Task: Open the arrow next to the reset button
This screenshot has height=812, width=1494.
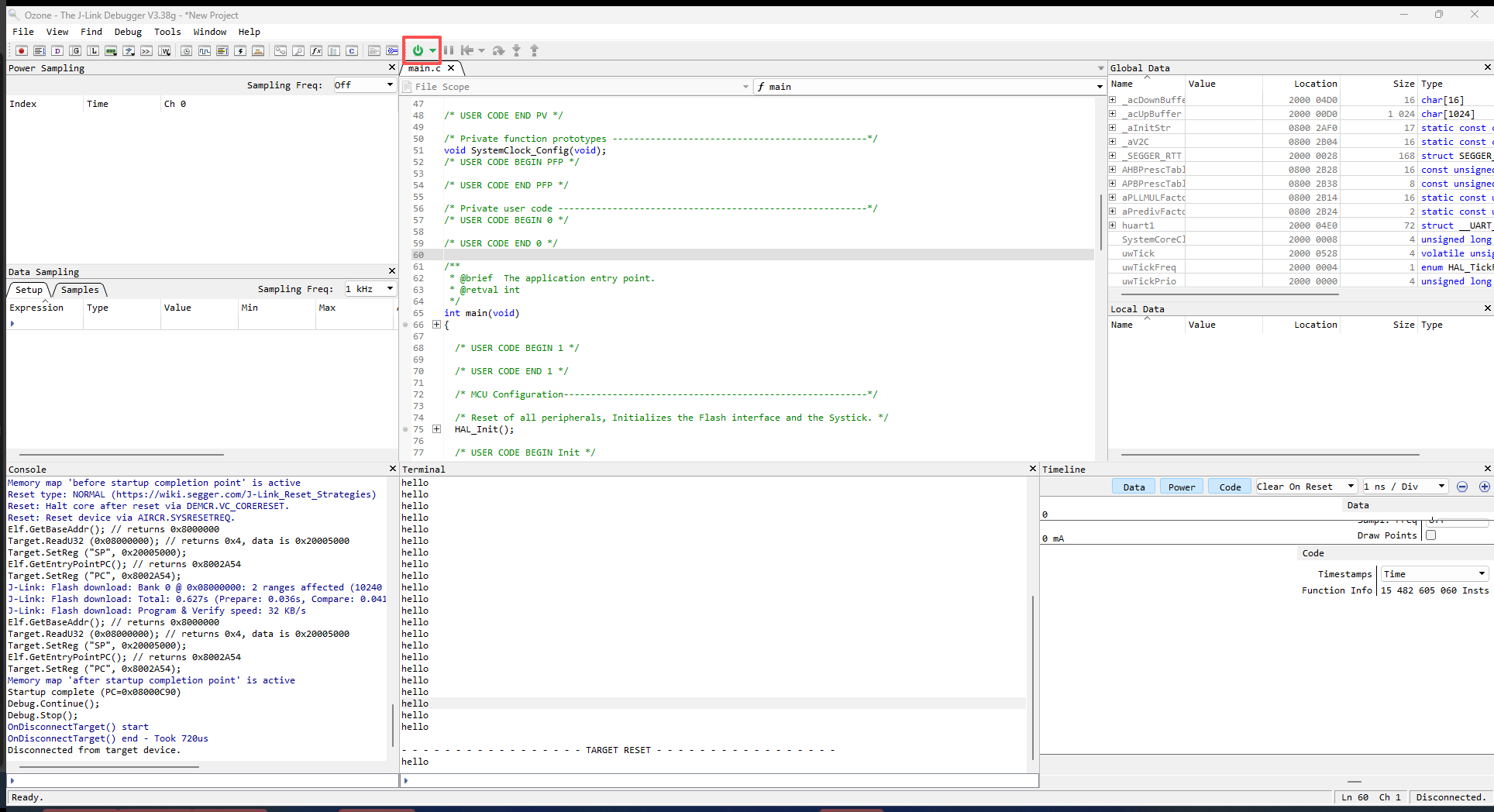Action: click(x=481, y=51)
